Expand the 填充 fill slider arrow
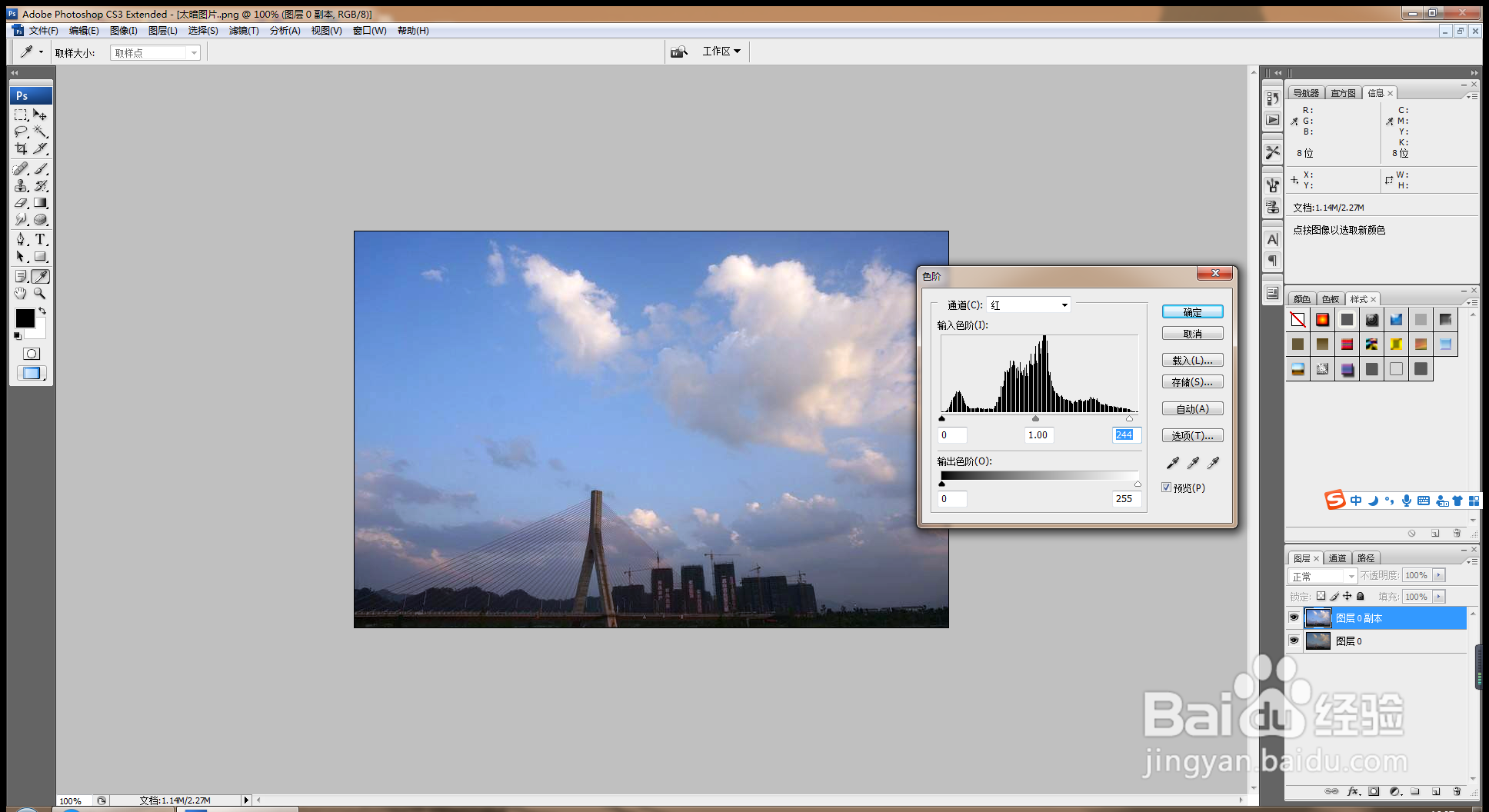 pos(1438,597)
